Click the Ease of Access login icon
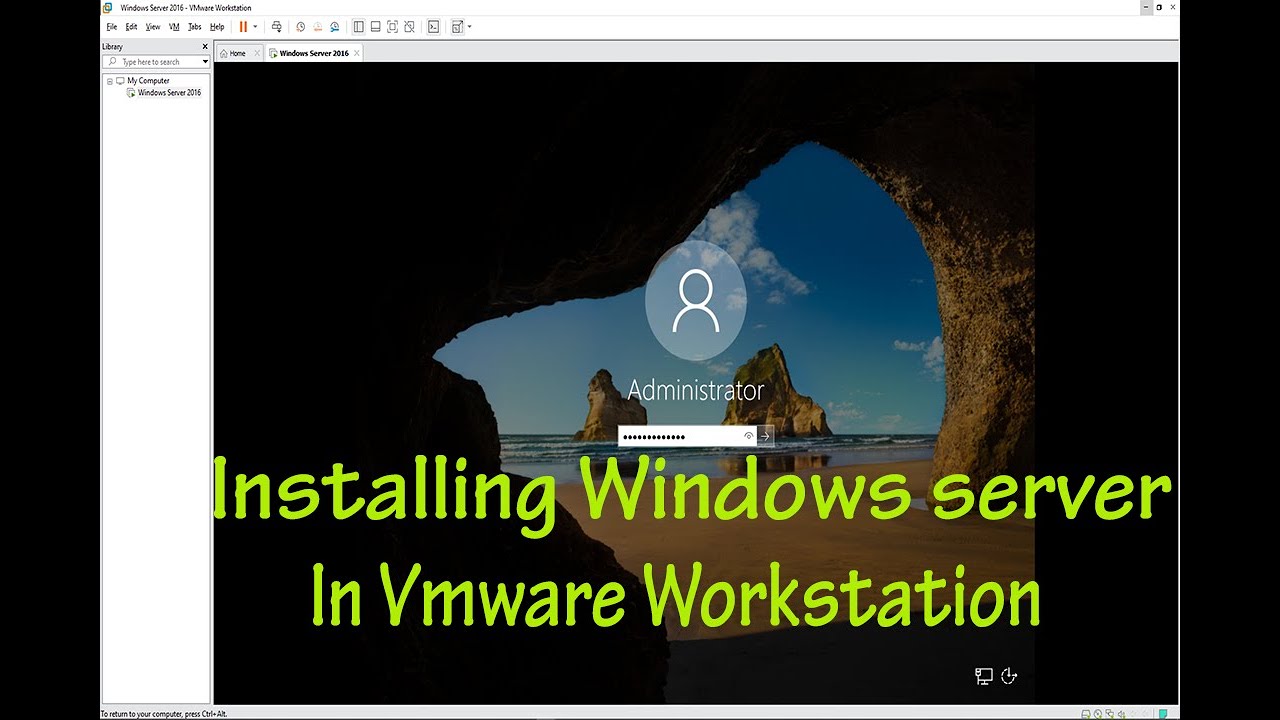 1009,676
